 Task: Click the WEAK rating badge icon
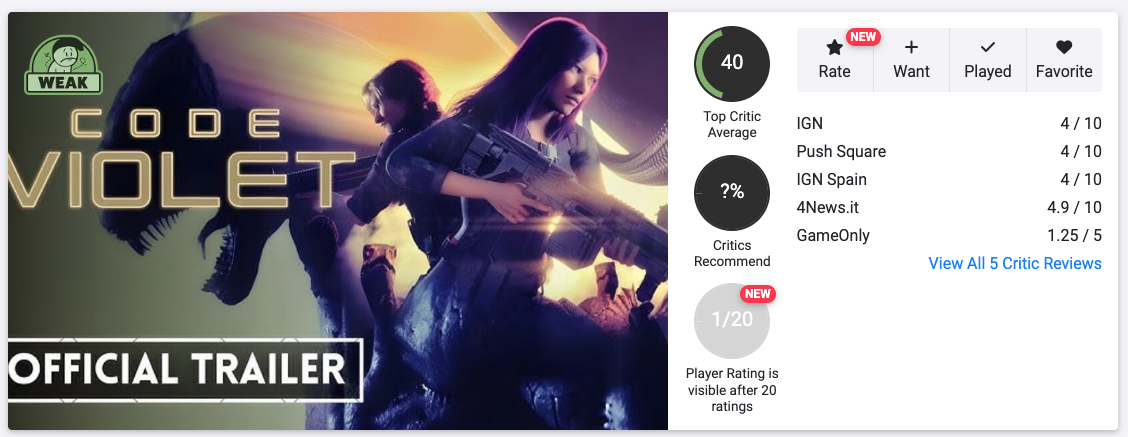(x=64, y=66)
